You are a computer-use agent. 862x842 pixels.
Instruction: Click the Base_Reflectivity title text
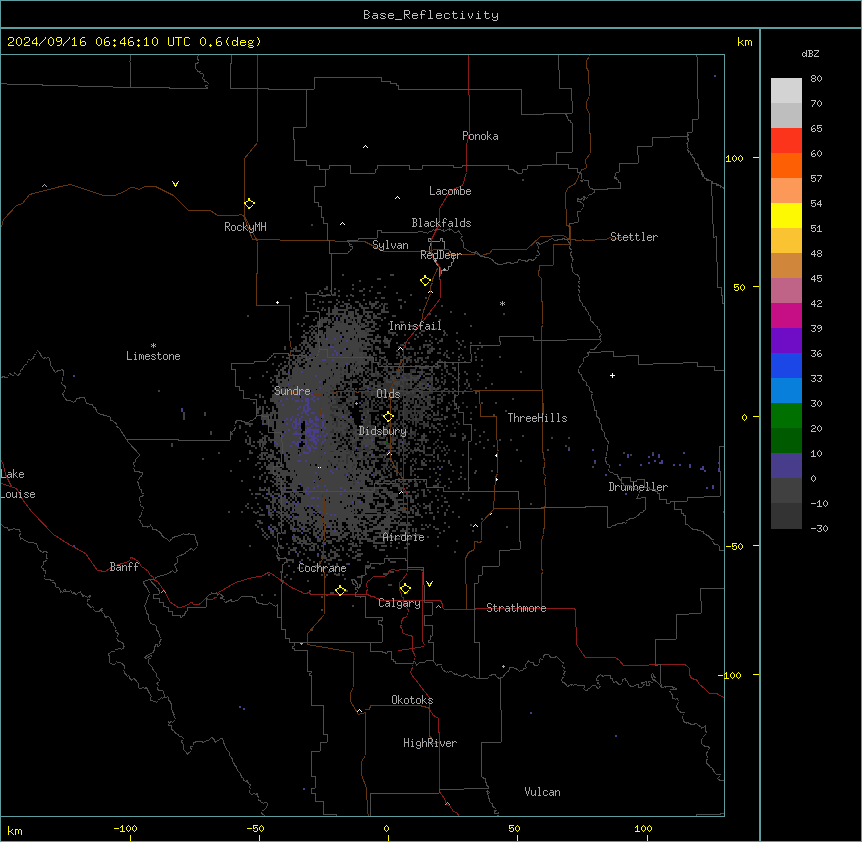pos(431,15)
